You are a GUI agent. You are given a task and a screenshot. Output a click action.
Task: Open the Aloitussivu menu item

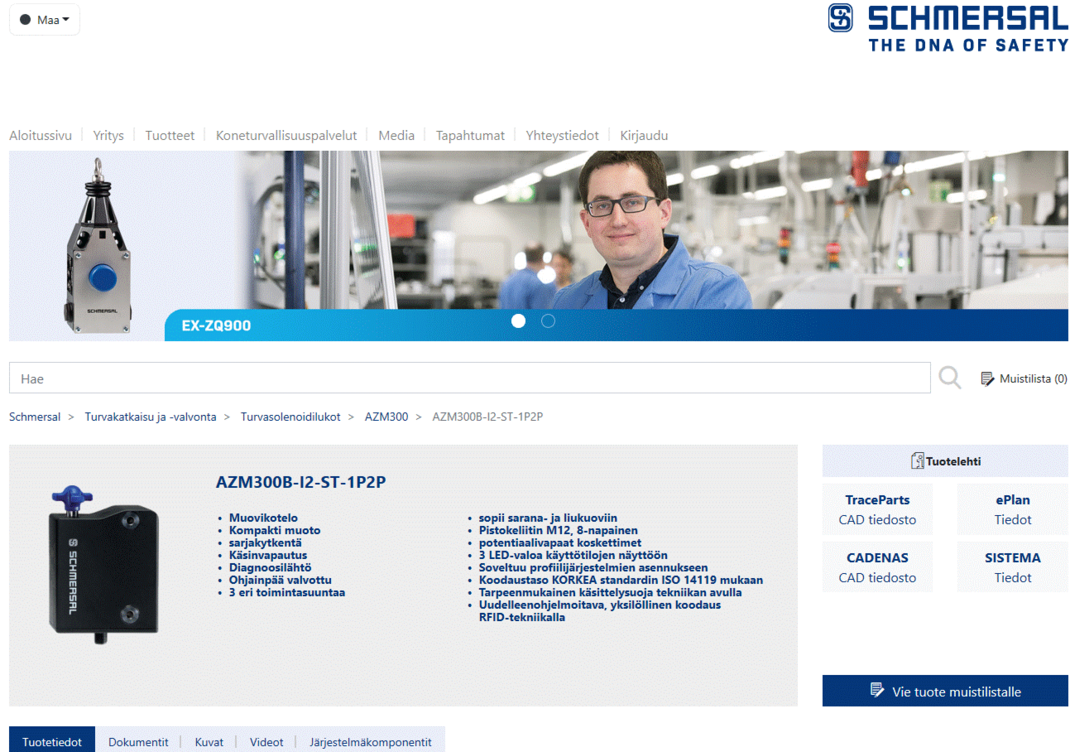click(x=40, y=135)
